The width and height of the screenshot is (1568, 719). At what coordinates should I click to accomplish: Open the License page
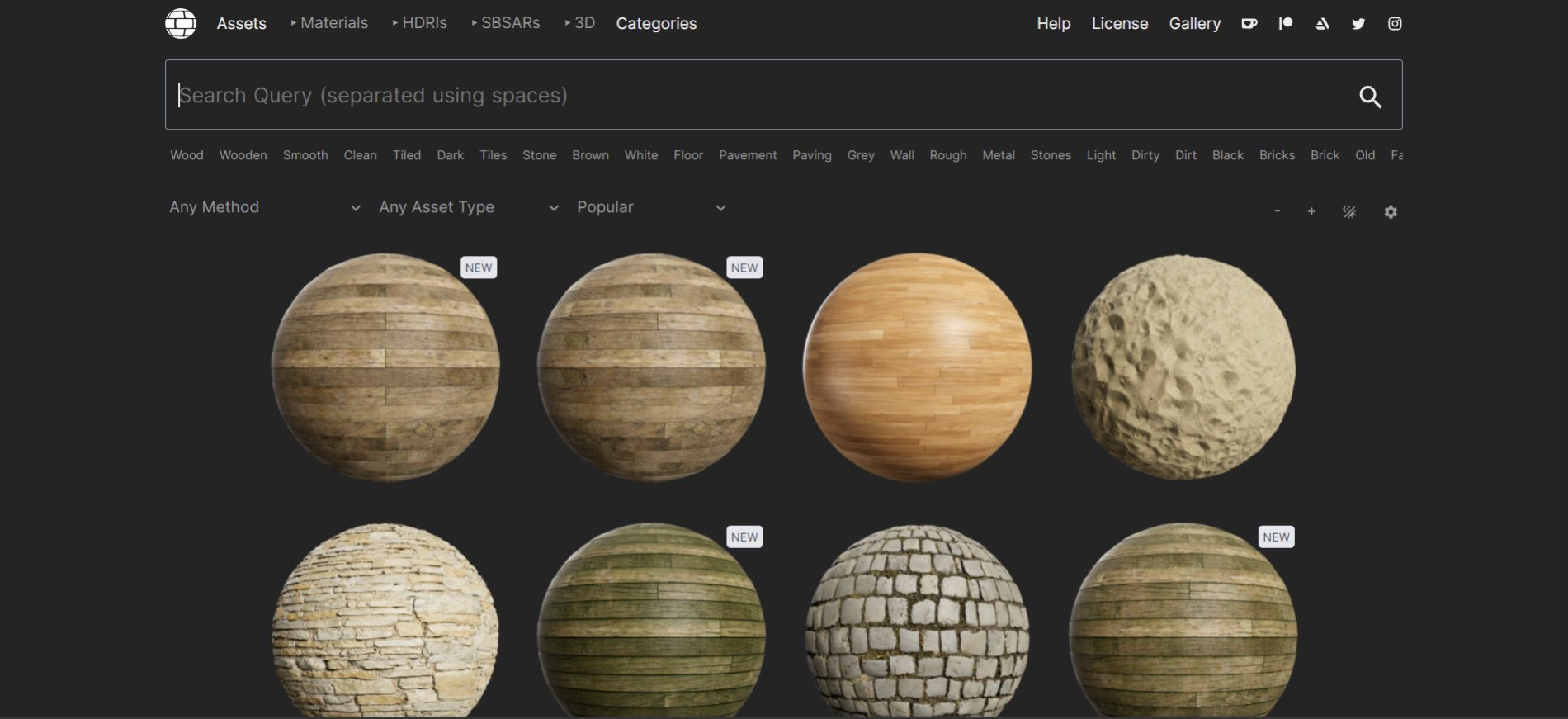1120,23
